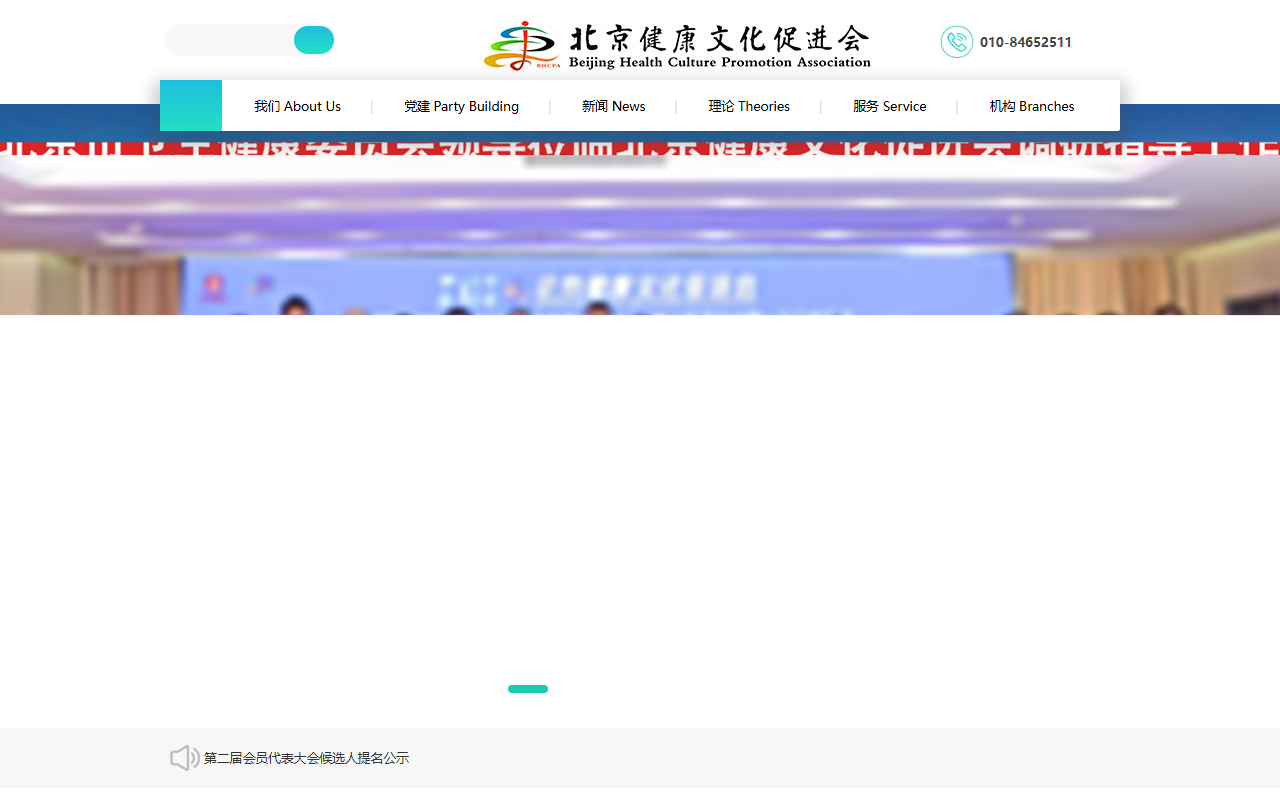Viewport: 1280px width, 800px height.
Task: Click the teal search button beside the search box
Action: 314,40
